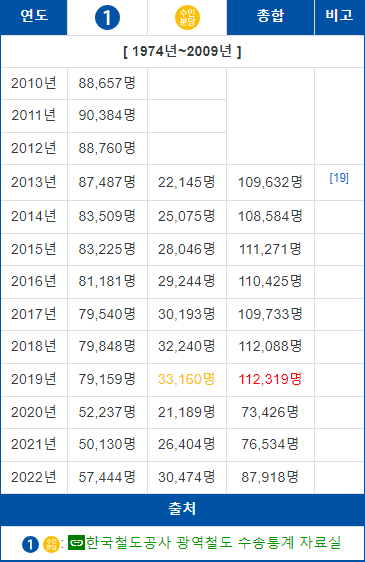Click the Line 1 icon in the source footer
This screenshot has height=562, width=365.
[x=30, y=544]
